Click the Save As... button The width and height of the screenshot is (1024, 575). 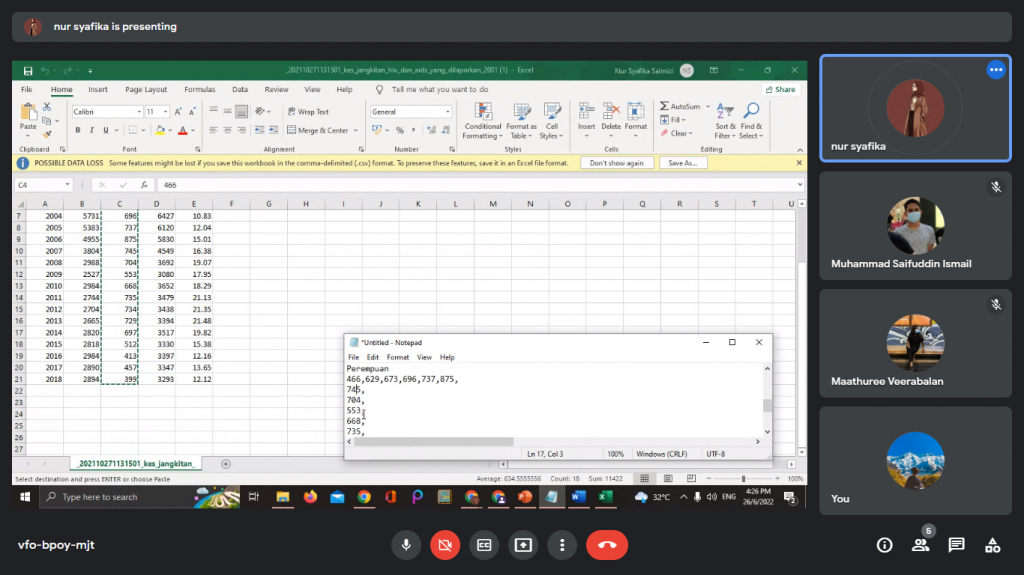coord(683,162)
